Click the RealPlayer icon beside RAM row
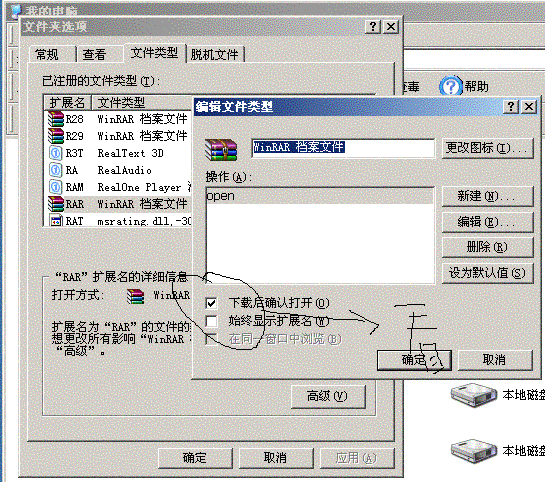The width and height of the screenshot is (545, 482). [x=56, y=187]
